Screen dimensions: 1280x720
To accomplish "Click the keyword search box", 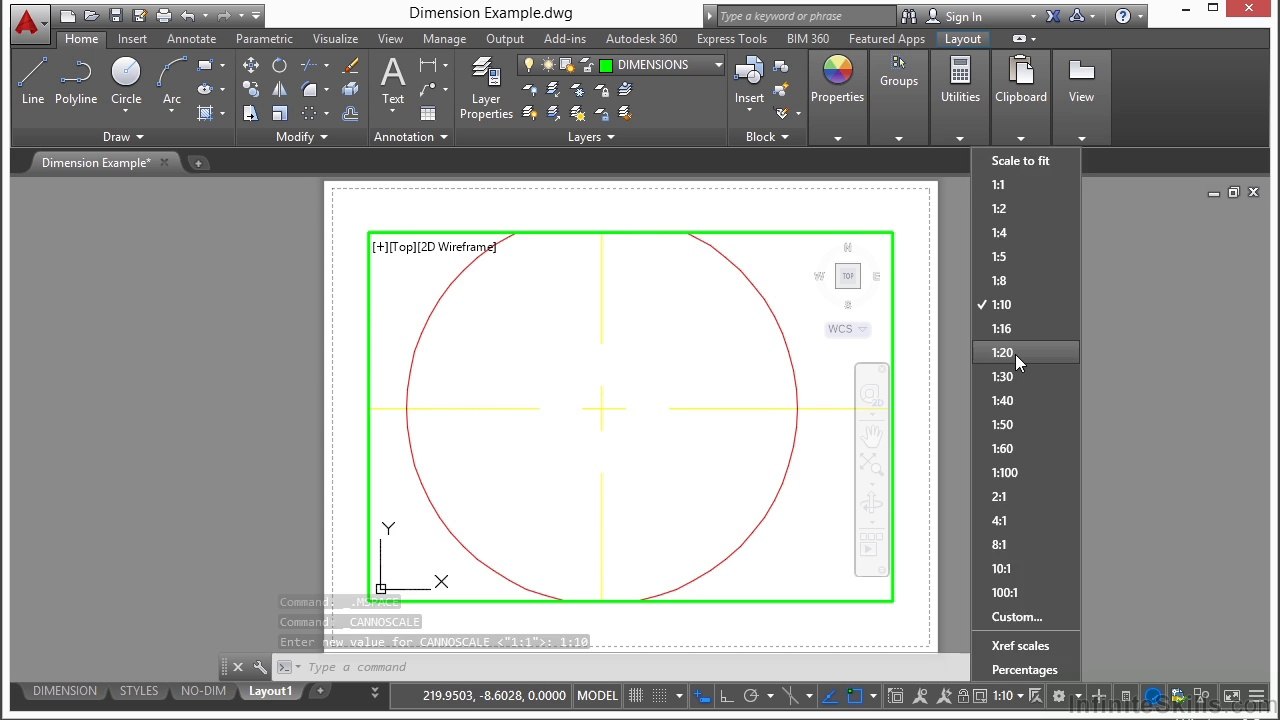I will [806, 16].
